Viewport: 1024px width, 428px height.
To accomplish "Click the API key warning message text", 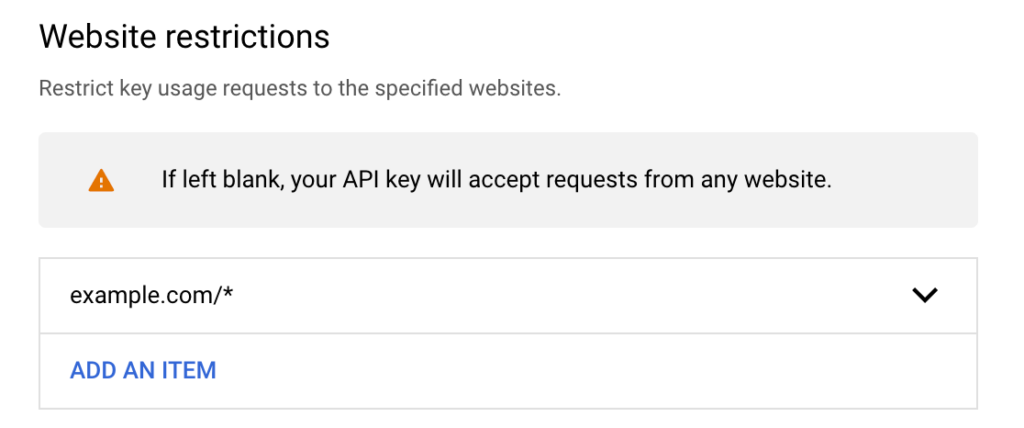I will [x=496, y=180].
